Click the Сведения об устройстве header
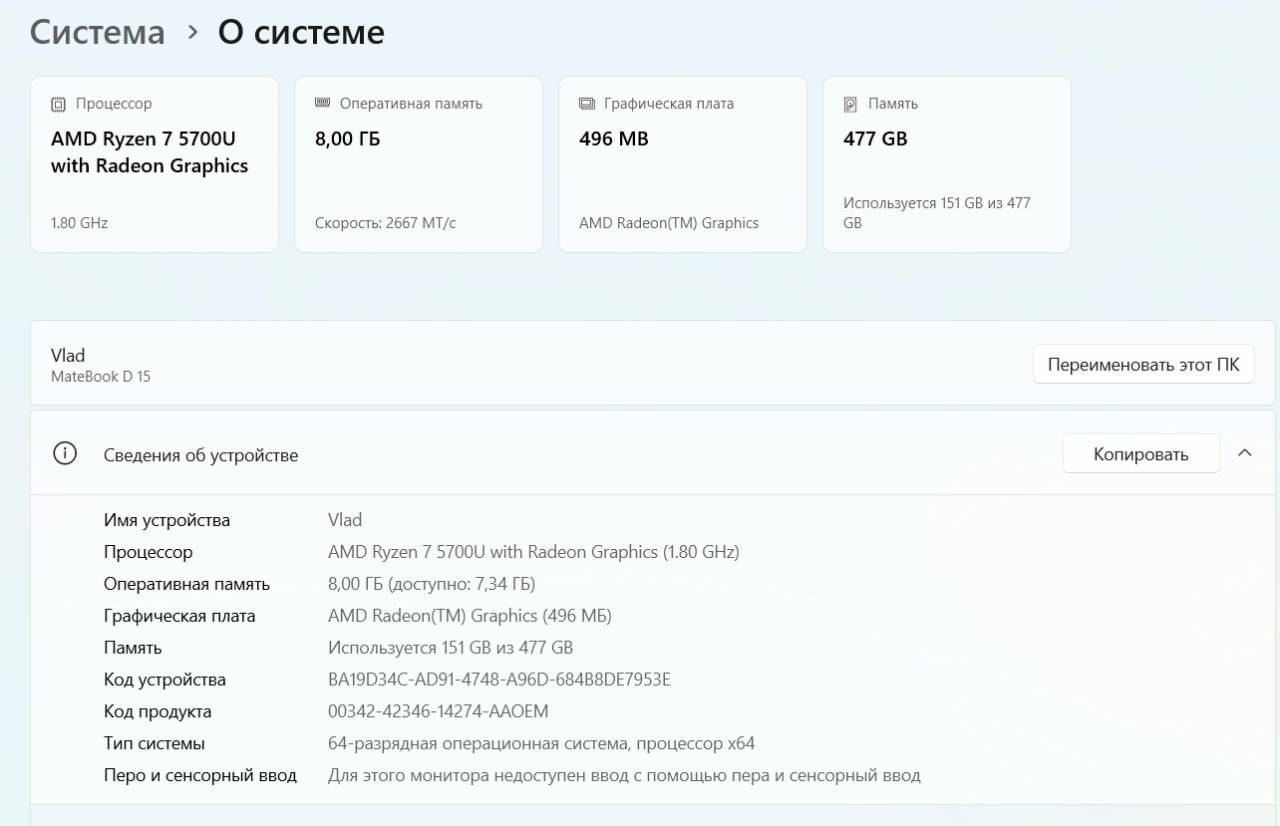The image size is (1280, 826). [x=201, y=455]
